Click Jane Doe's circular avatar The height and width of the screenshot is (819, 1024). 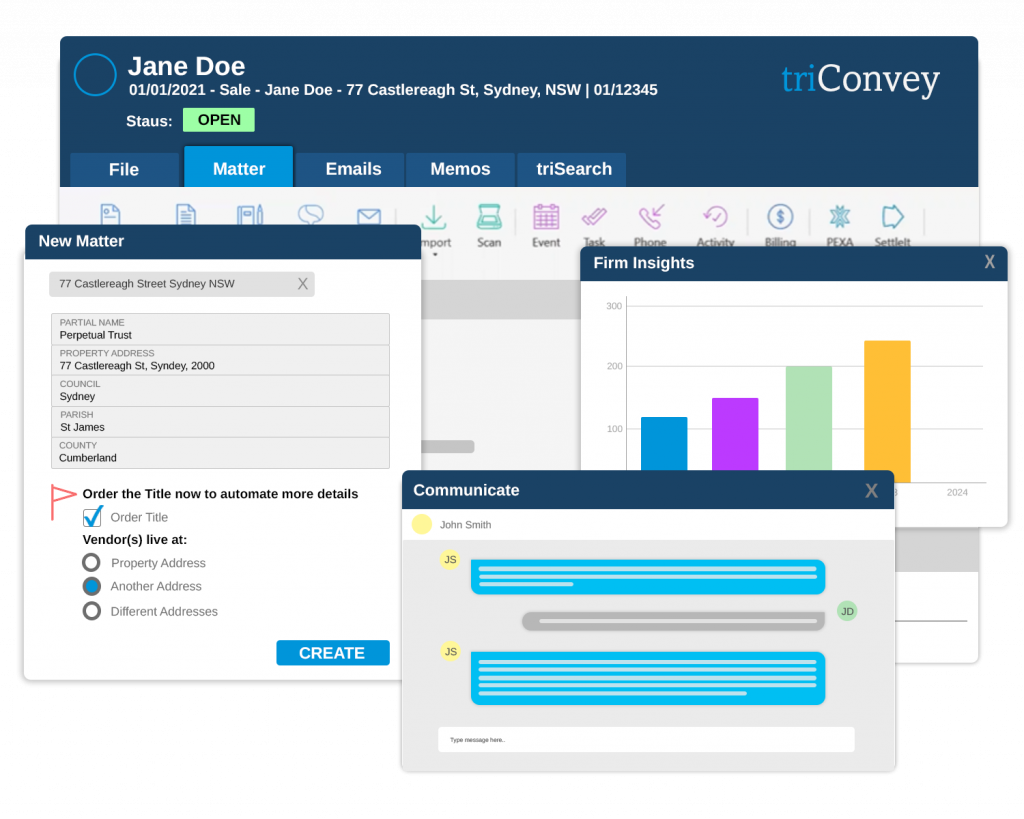(95, 74)
